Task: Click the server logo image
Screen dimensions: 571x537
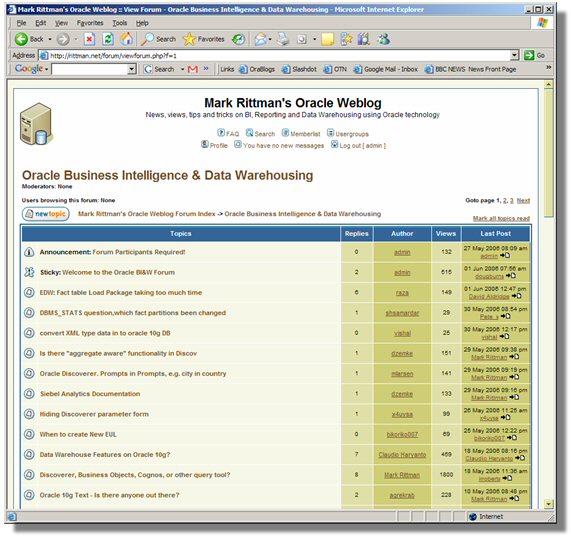Action: point(36,124)
